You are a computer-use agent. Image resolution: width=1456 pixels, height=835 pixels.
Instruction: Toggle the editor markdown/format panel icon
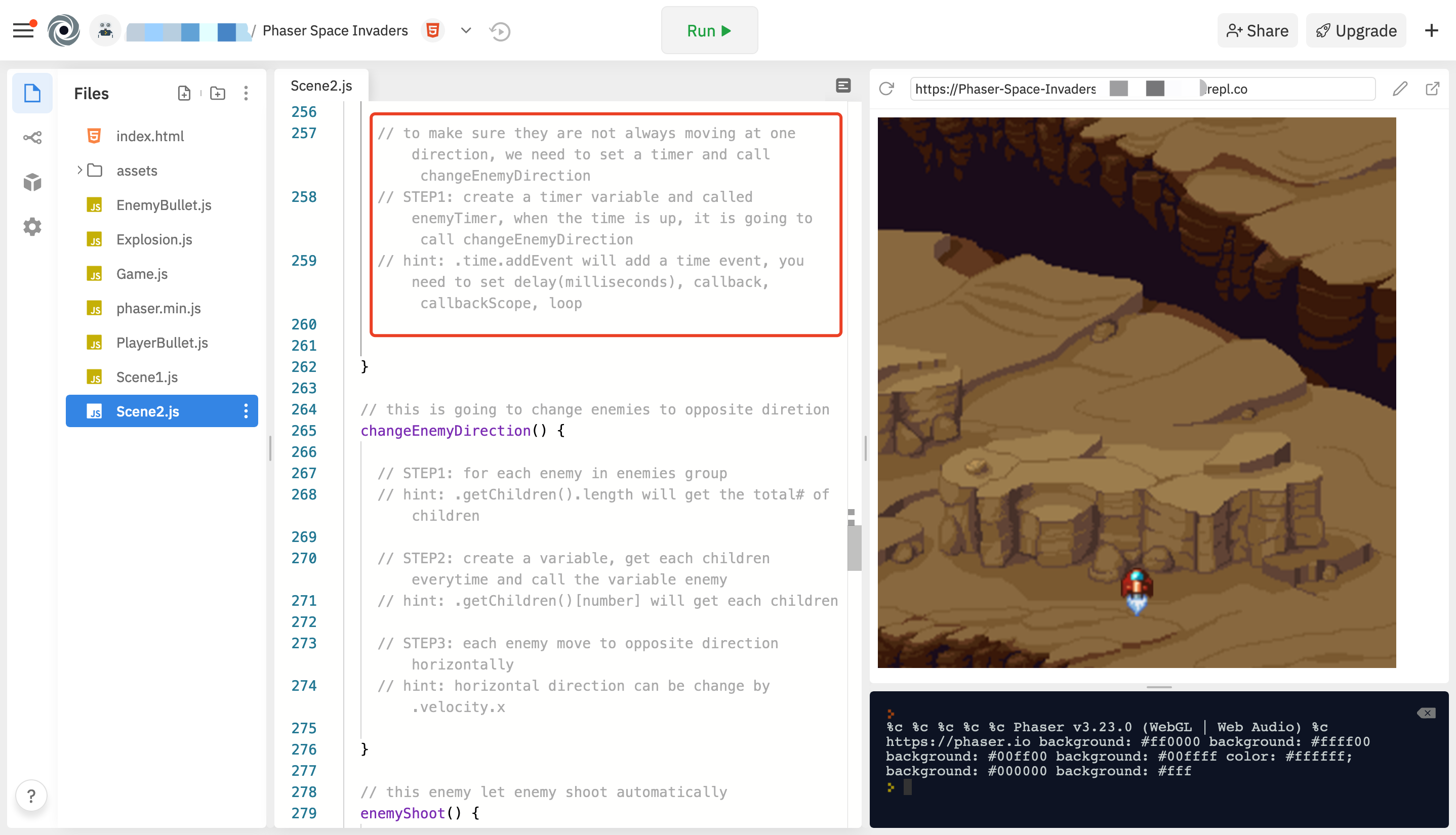click(x=843, y=86)
